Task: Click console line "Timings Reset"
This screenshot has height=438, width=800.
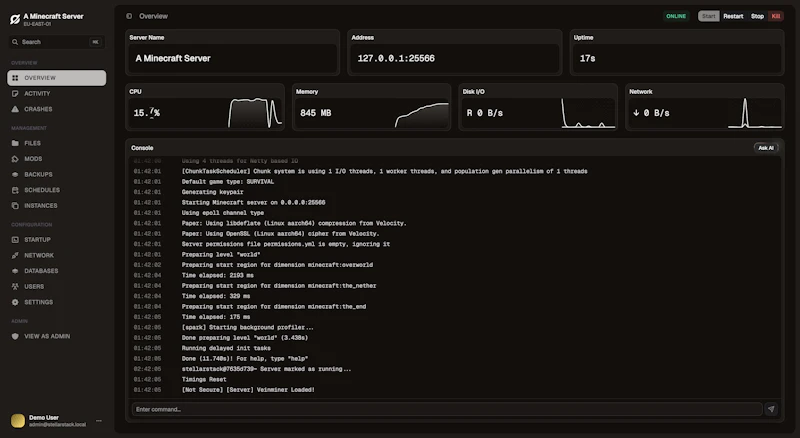Action: [x=204, y=379]
